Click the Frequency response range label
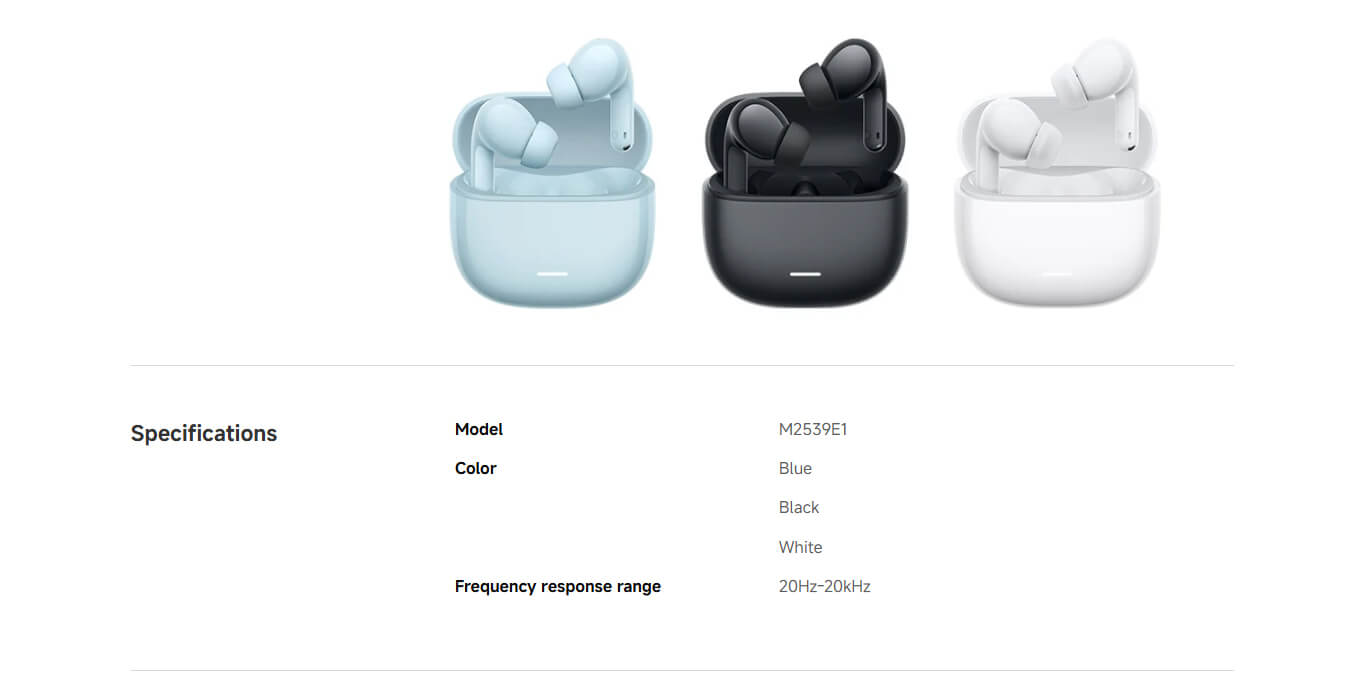Screen dimensions: 1365x700 [x=558, y=586]
